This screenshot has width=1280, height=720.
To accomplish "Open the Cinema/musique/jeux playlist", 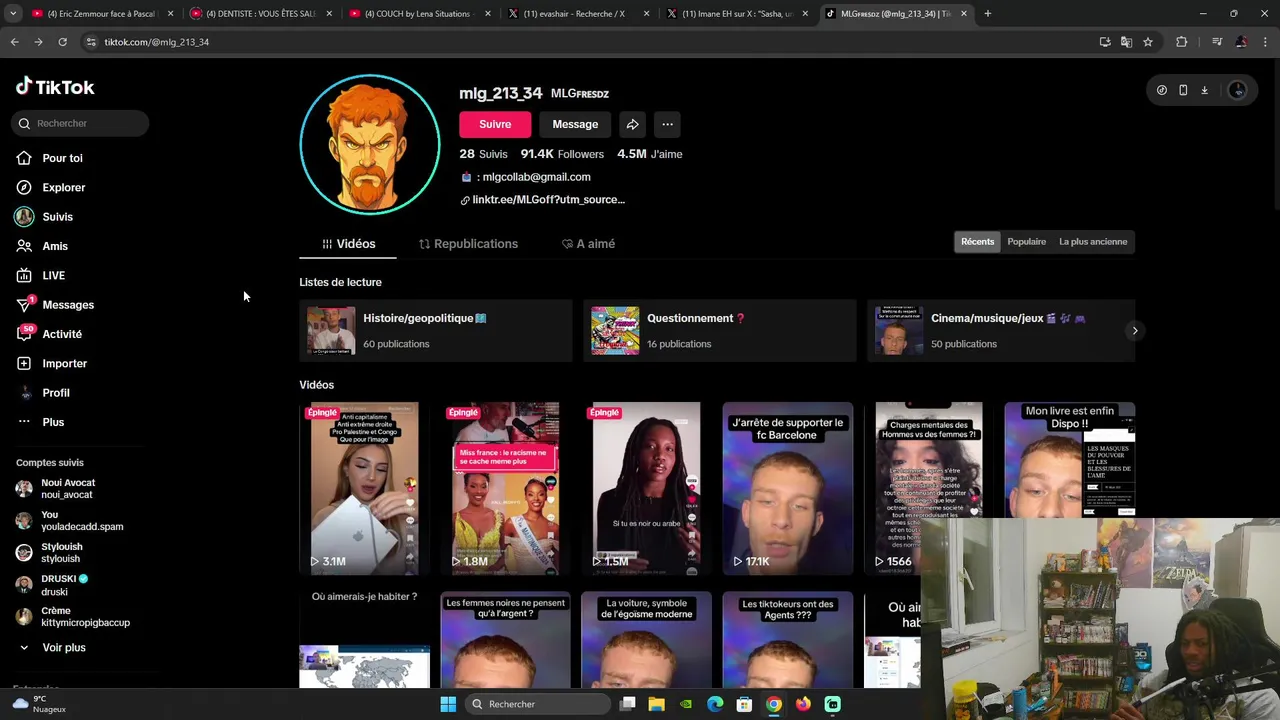I will [1001, 330].
